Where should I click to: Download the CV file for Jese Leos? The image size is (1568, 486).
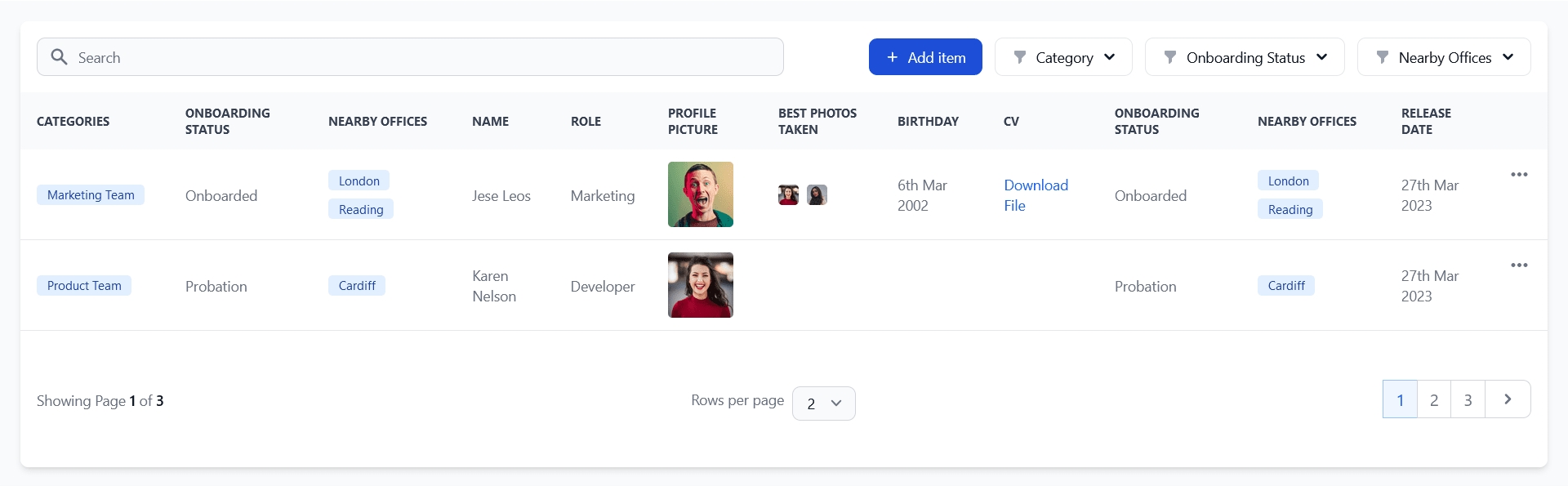[1035, 195]
